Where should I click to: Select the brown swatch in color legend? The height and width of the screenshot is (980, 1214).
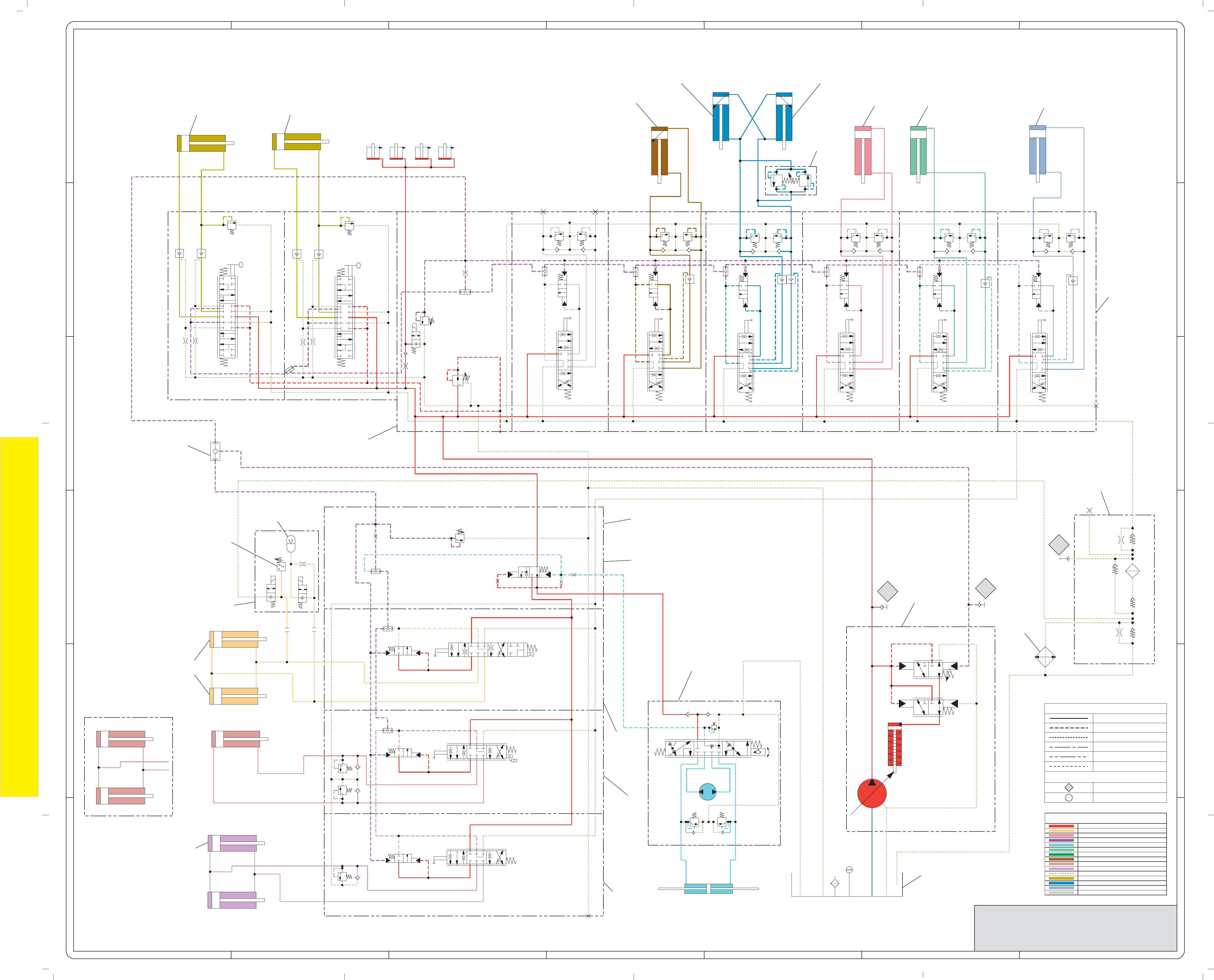tap(1061, 859)
